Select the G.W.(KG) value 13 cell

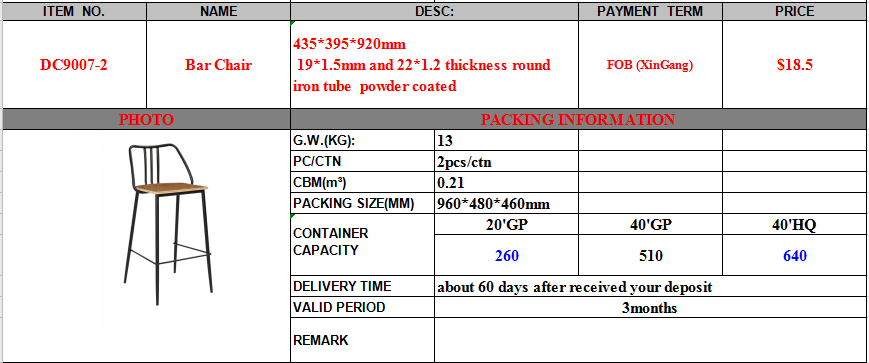[507, 140]
